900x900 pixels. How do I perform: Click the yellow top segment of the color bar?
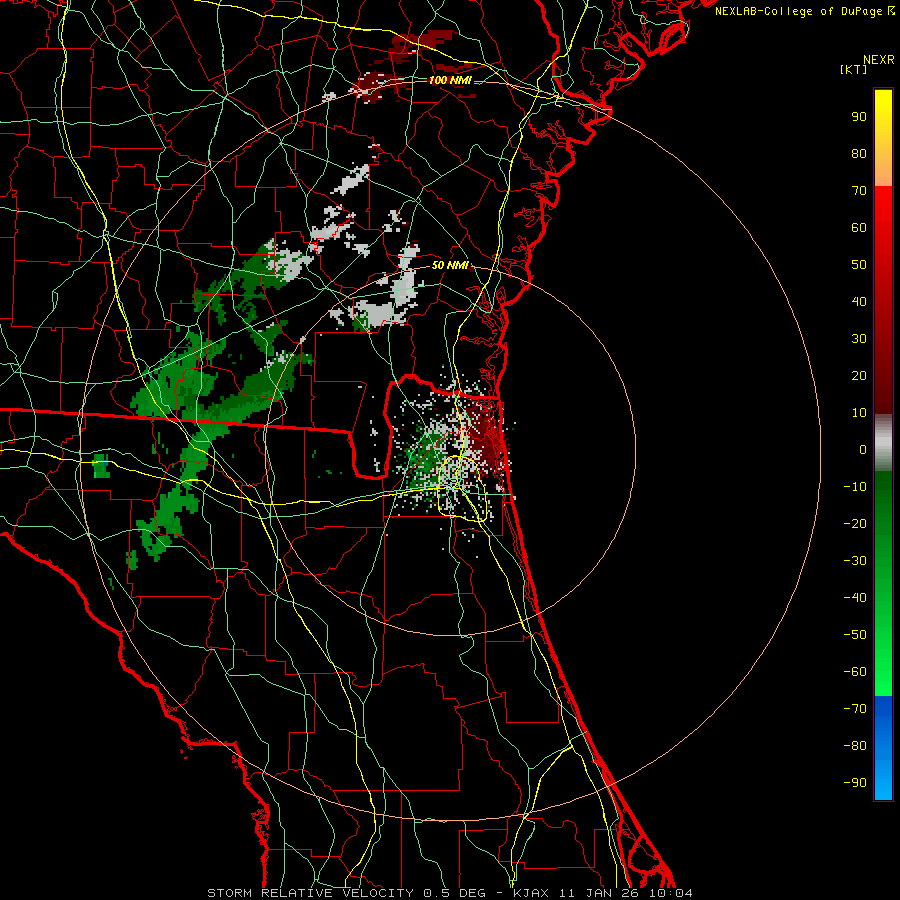tap(883, 138)
